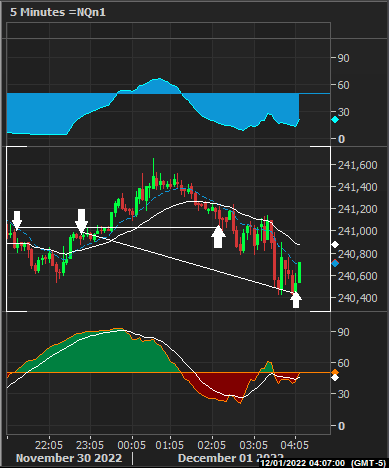389x468 pixels.
Task: Click the 241,400 price axis label
Action: pyautogui.click(x=358, y=187)
